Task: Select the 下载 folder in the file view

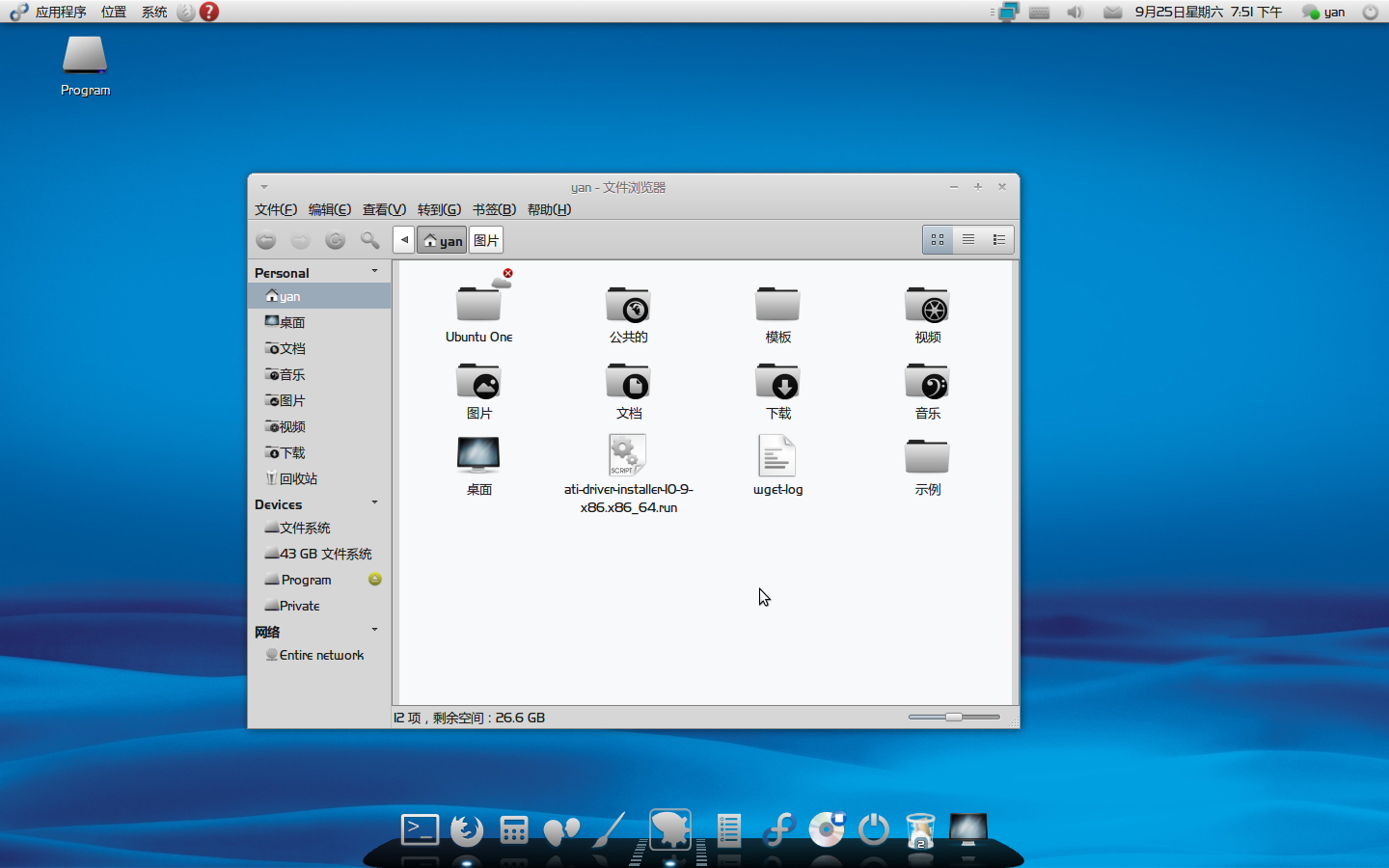Action: click(x=778, y=391)
